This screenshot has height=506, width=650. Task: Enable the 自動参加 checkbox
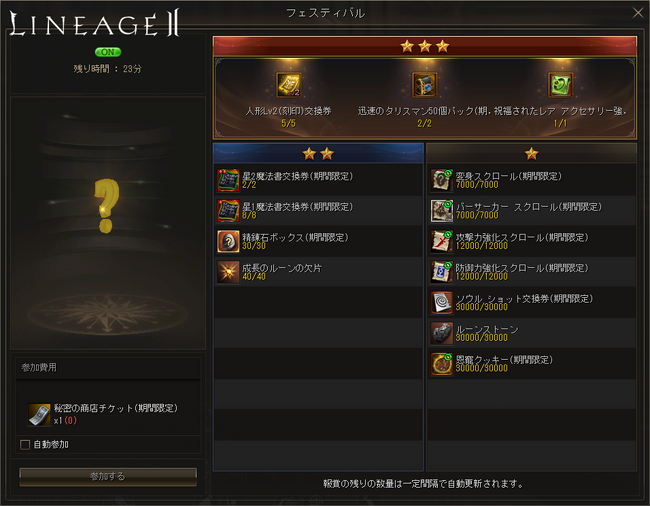coord(25,445)
